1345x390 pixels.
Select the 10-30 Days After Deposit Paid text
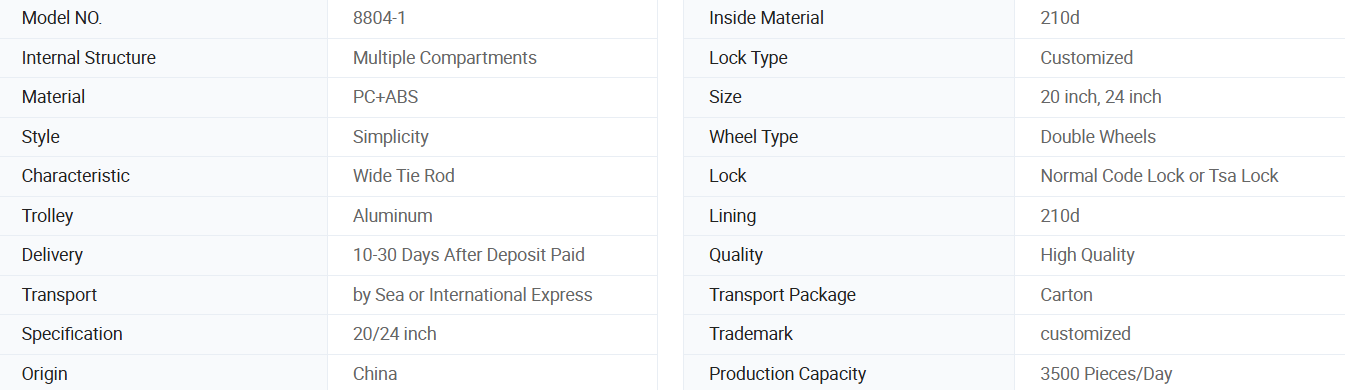point(469,255)
